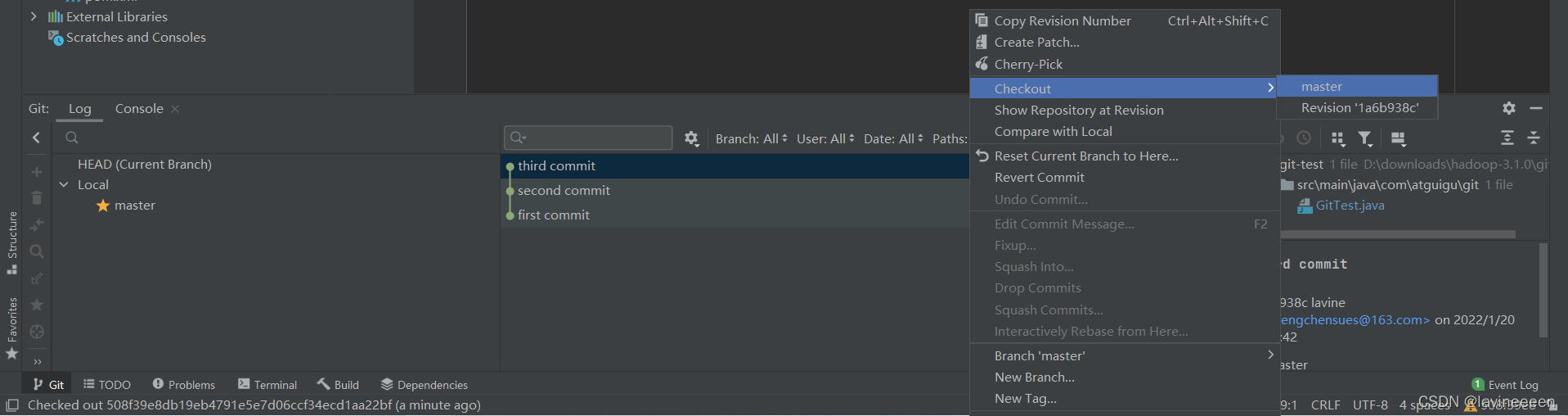Open the Build tool window
The height and width of the screenshot is (416, 1568).
coord(338,384)
